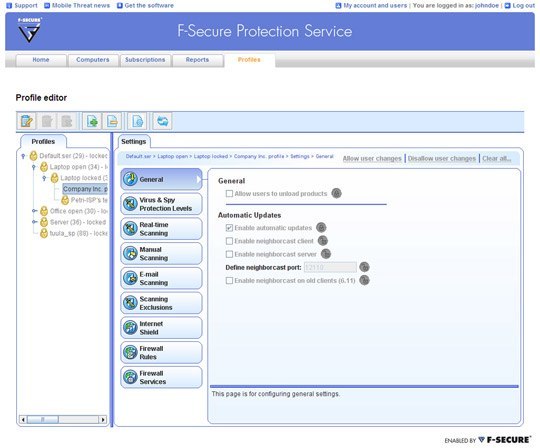The width and height of the screenshot is (540, 448).
Task: Click the export profile icon with orange arrow
Action: click(112, 121)
